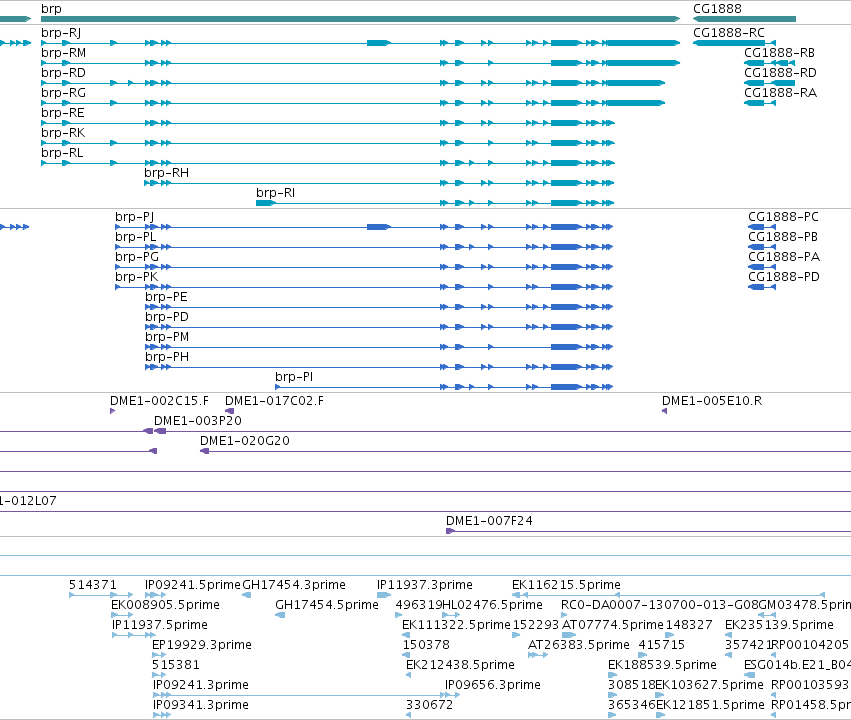The image size is (851, 720).
Task: Select the brp gene label
Action: click(x=52, y=9)
